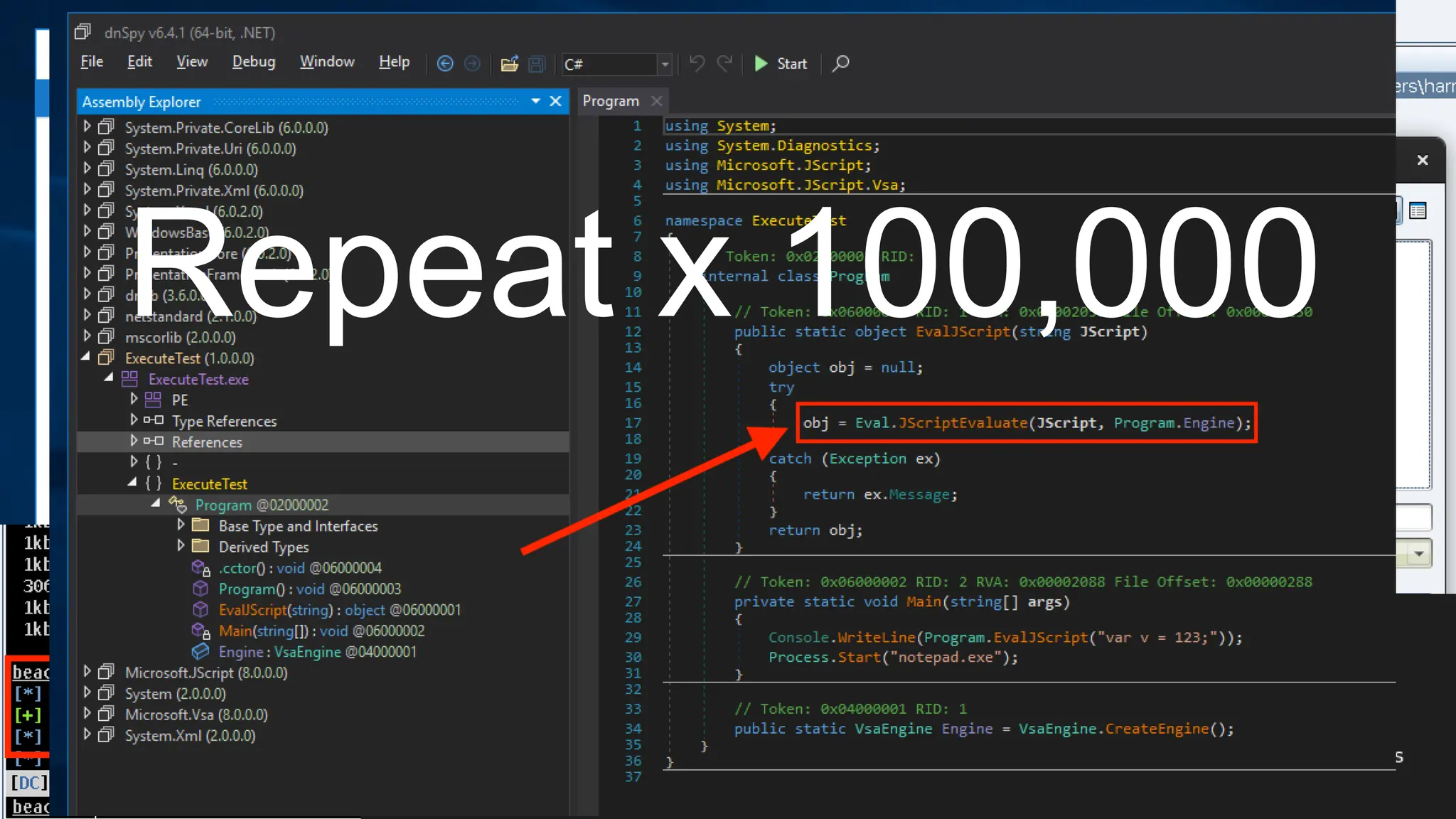Screen dimensions: 1456x819
Task: Click EvalJScript method name in code
Action: [x=963, y=332]
